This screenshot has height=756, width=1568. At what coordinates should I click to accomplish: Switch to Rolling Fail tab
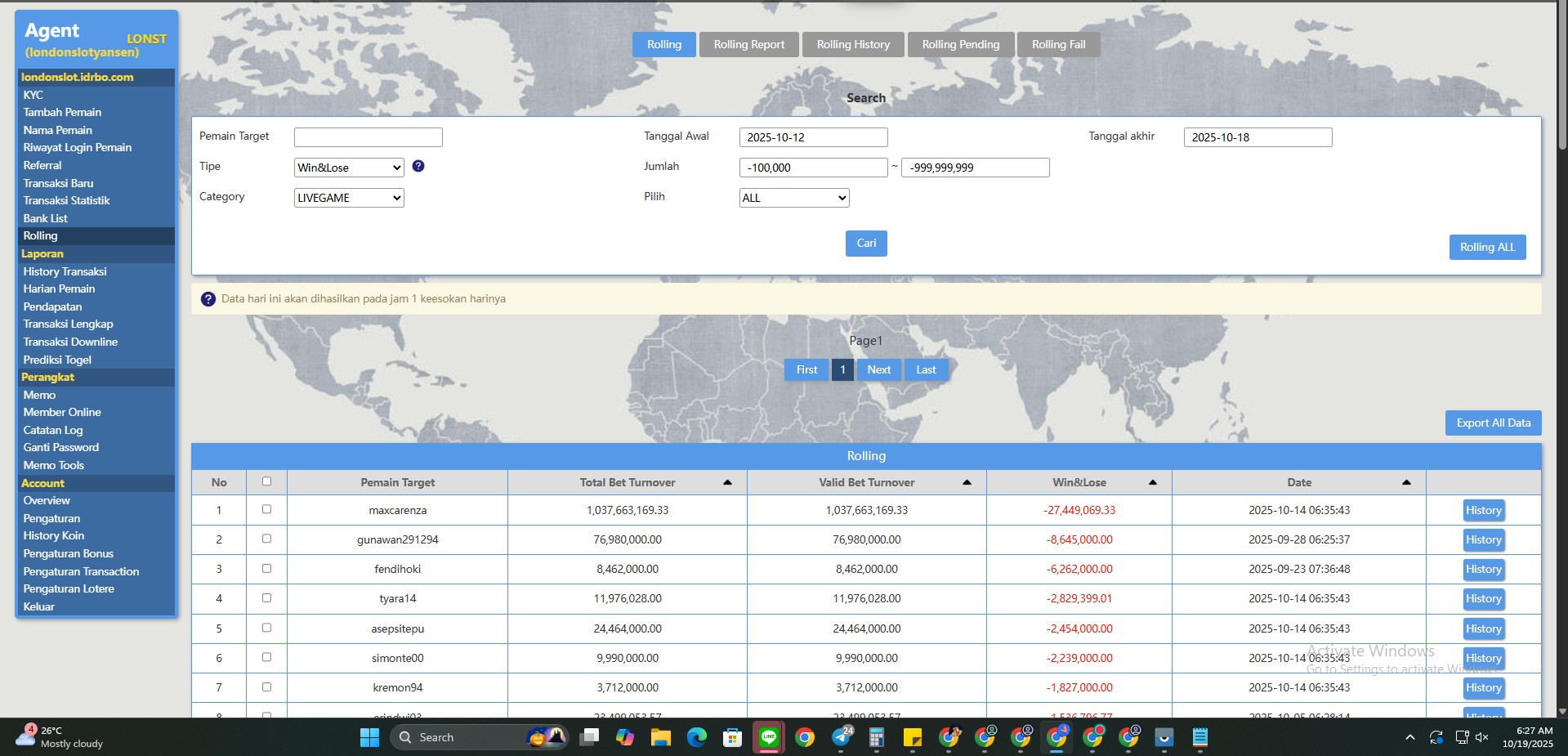pyautogui.click(x=1058, y=44)
